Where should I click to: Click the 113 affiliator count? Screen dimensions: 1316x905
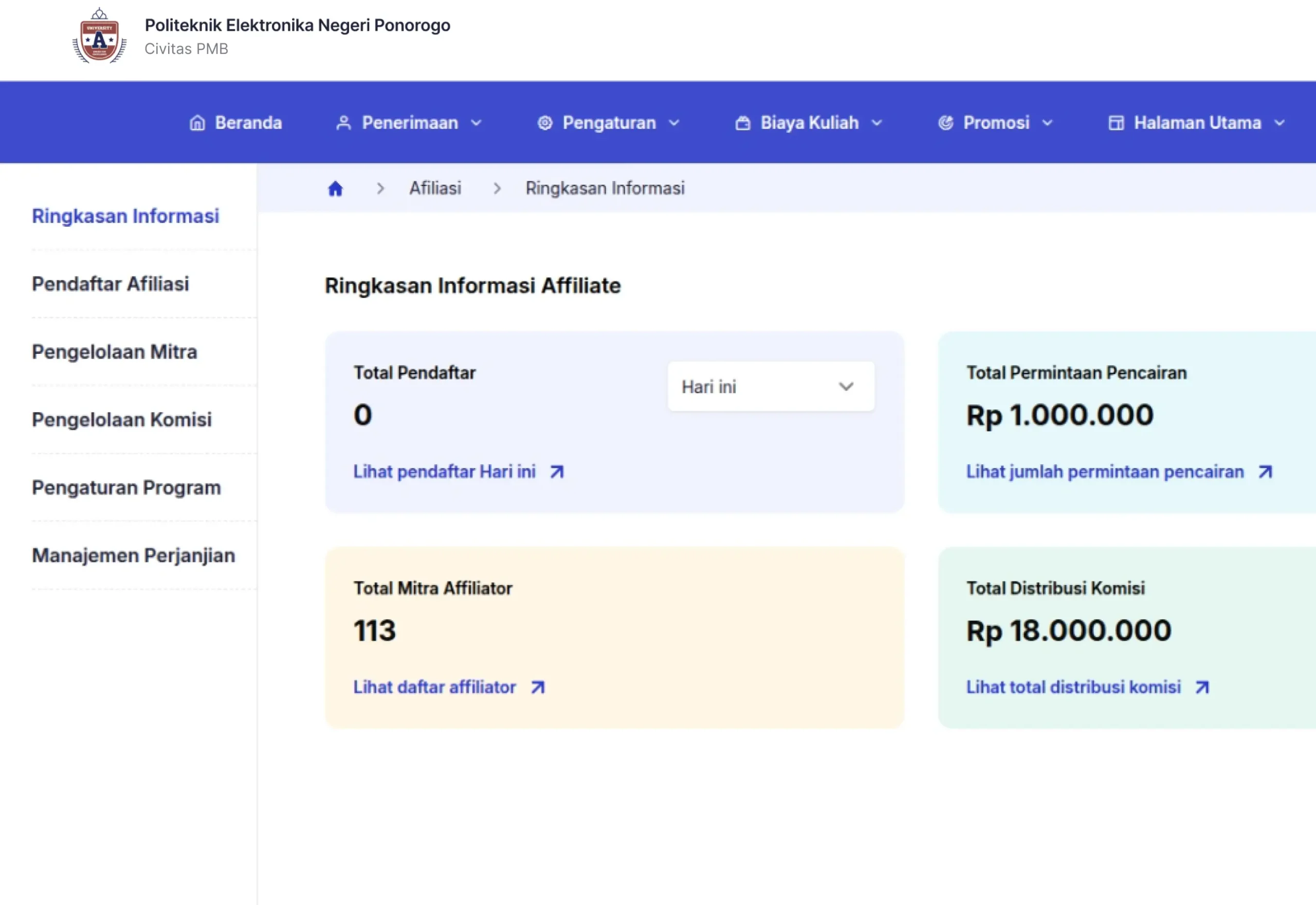pyautogui.click(x=375, y=631)
